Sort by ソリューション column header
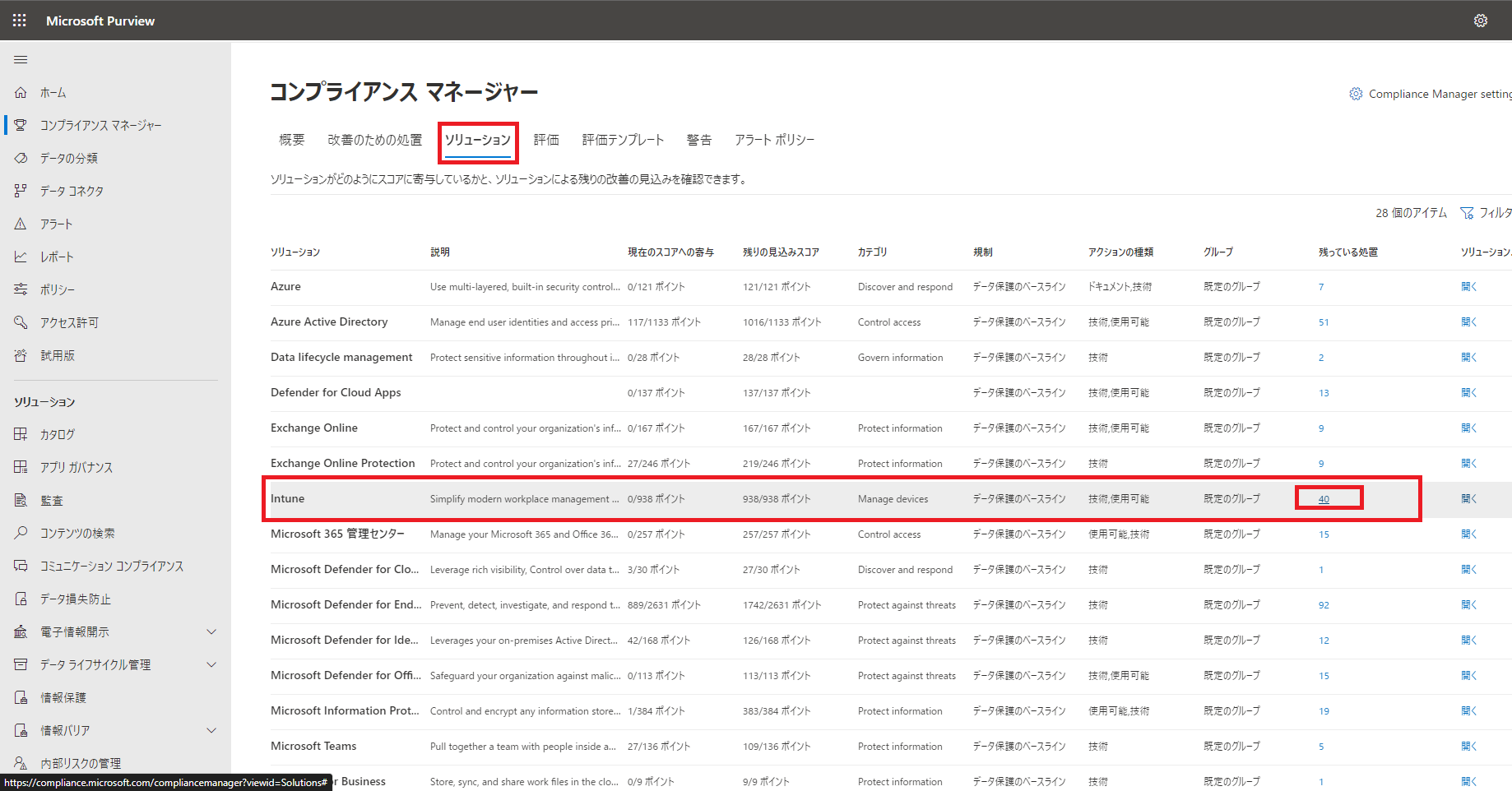 [x=295, y=252]
